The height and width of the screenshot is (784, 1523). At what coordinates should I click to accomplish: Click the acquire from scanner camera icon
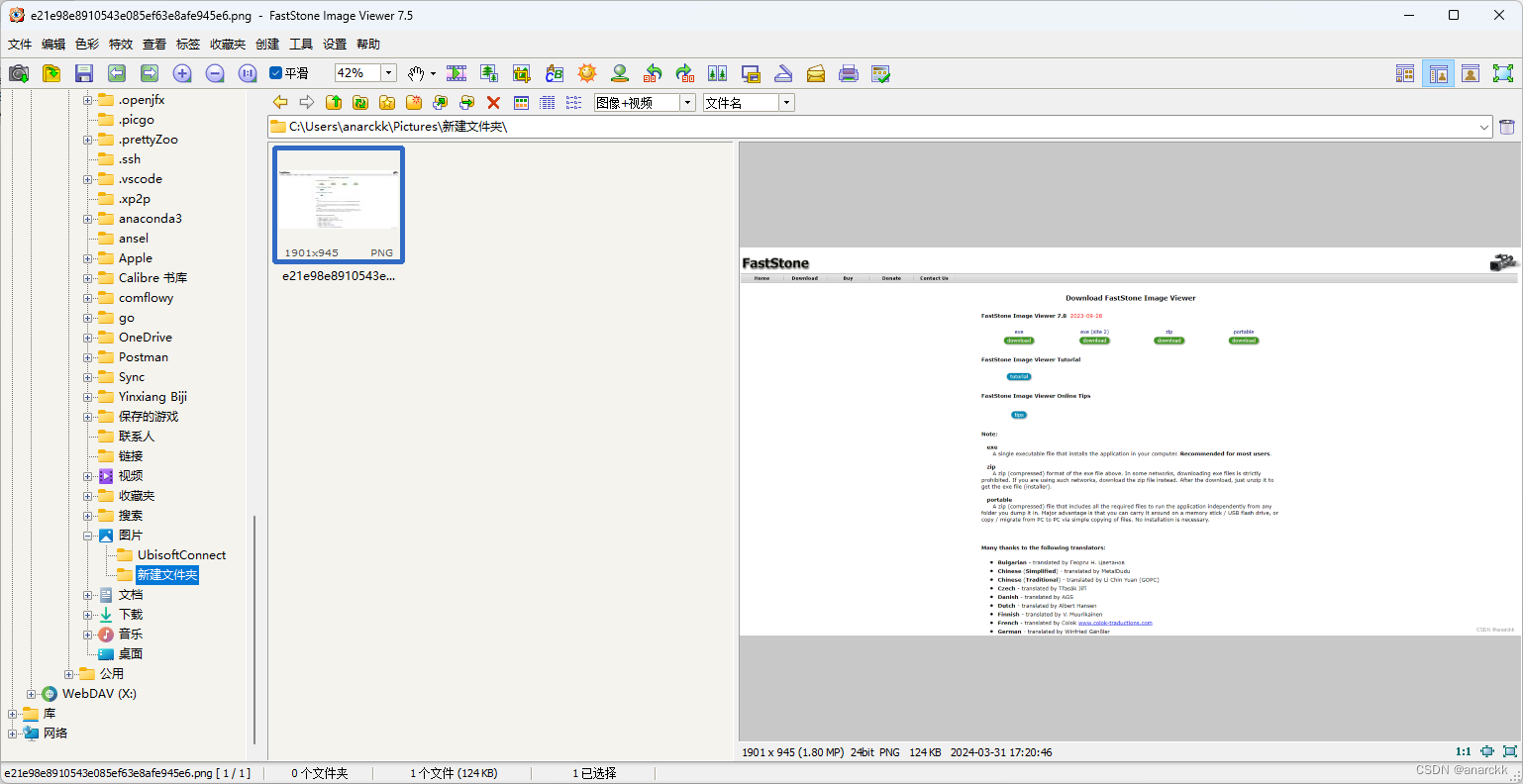19,73
